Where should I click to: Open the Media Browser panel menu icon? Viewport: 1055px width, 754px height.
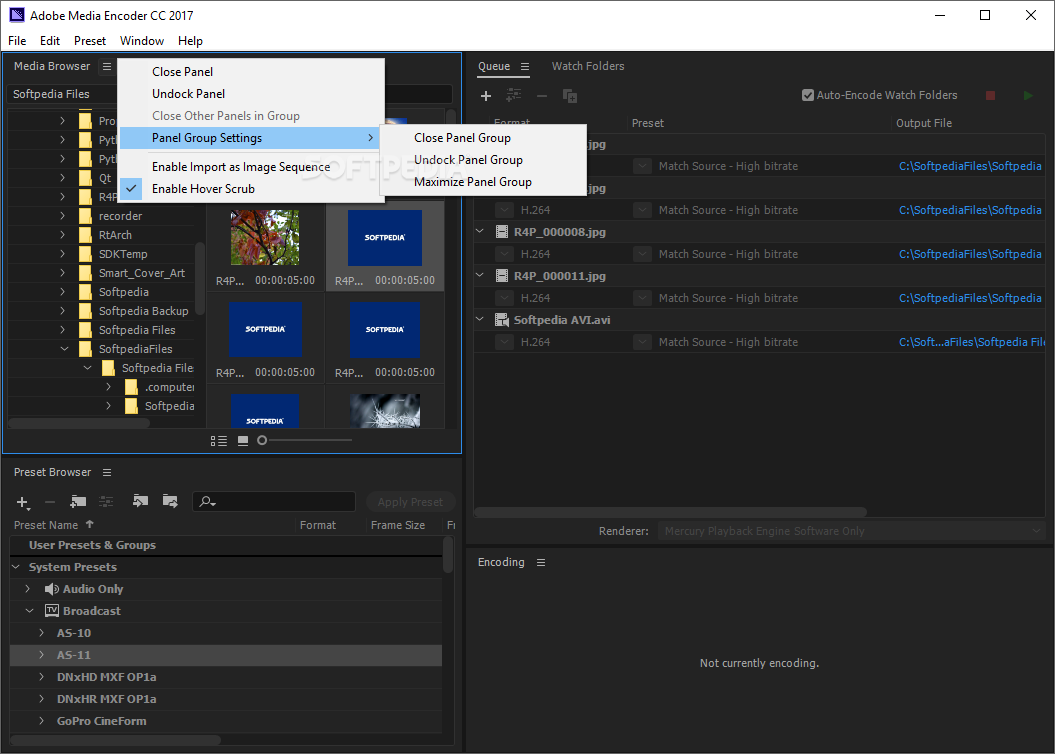tap(106, 66)
